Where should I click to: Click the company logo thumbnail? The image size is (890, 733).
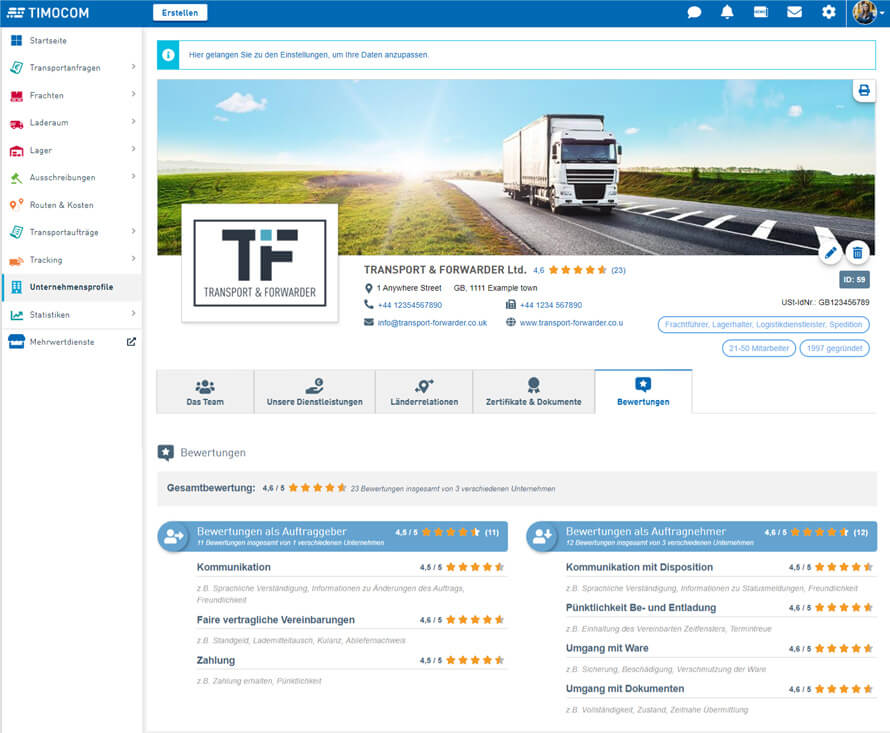[259, 263]
